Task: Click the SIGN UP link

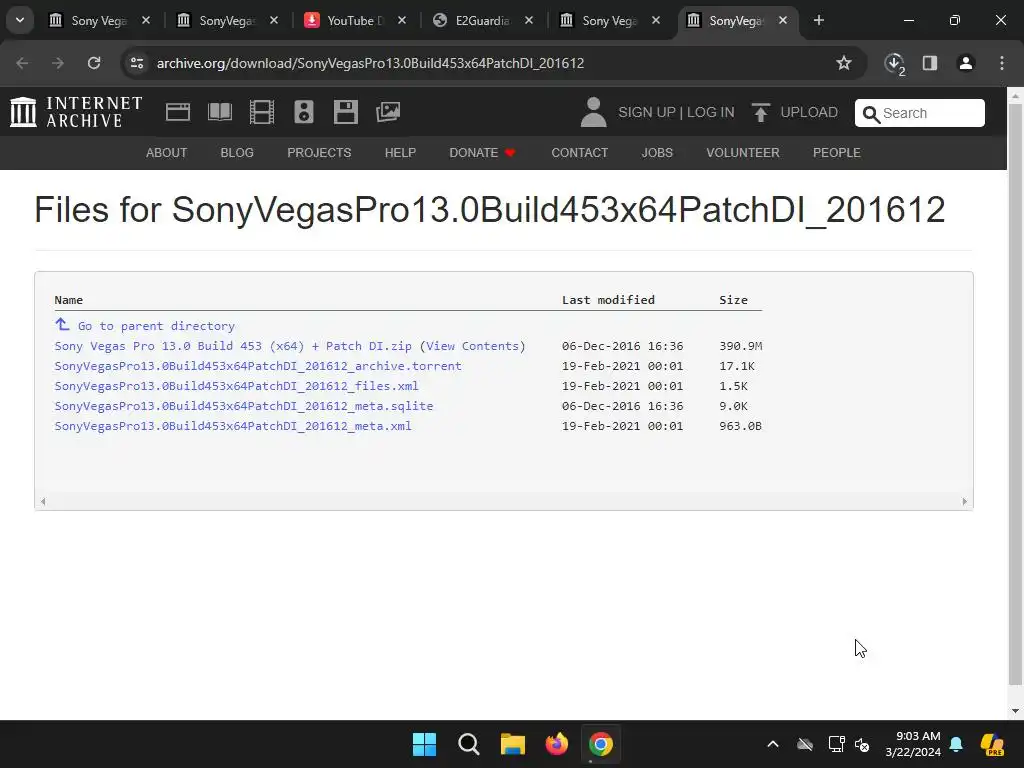Action: 647,112
